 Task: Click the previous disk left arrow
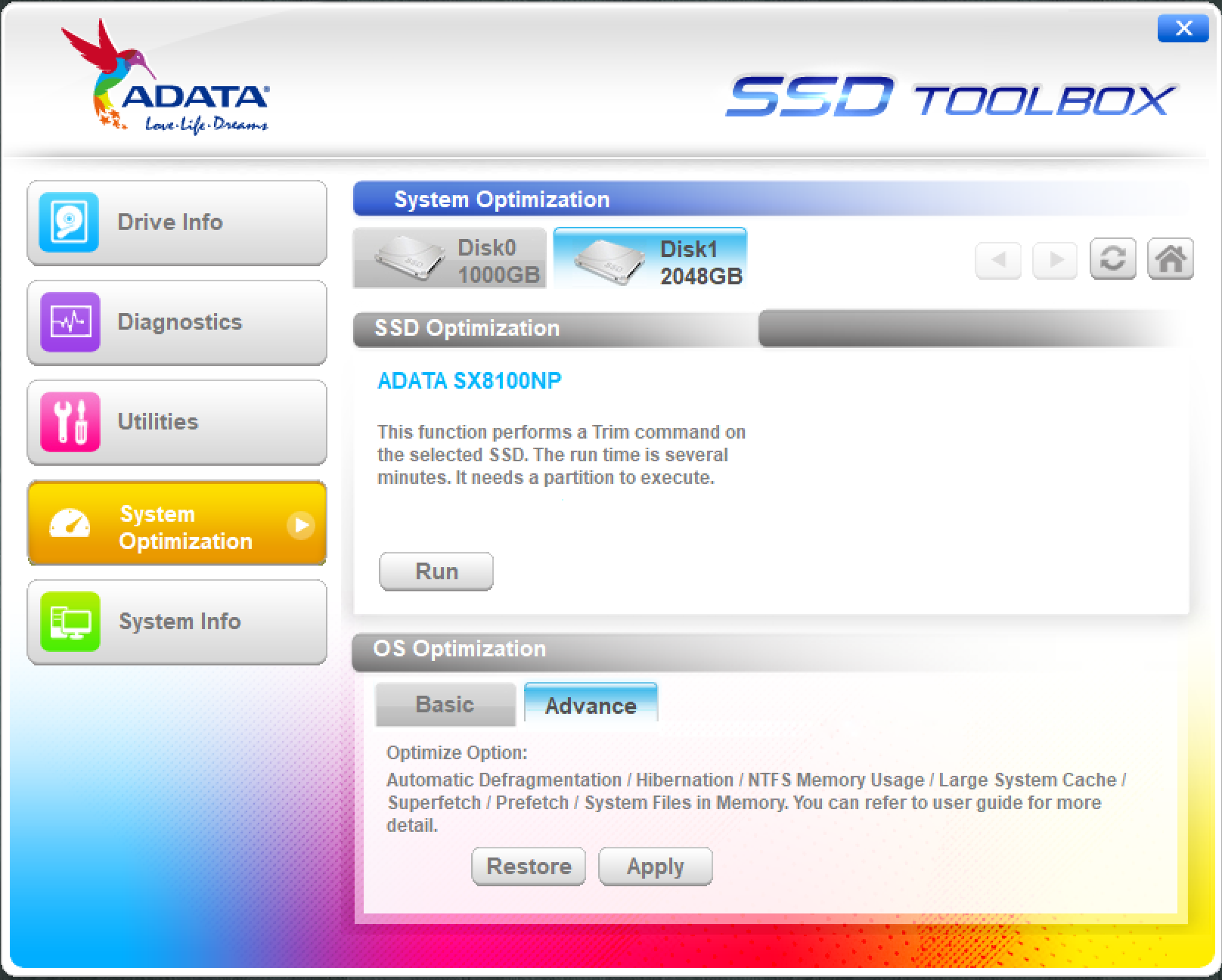pos(998,260)
